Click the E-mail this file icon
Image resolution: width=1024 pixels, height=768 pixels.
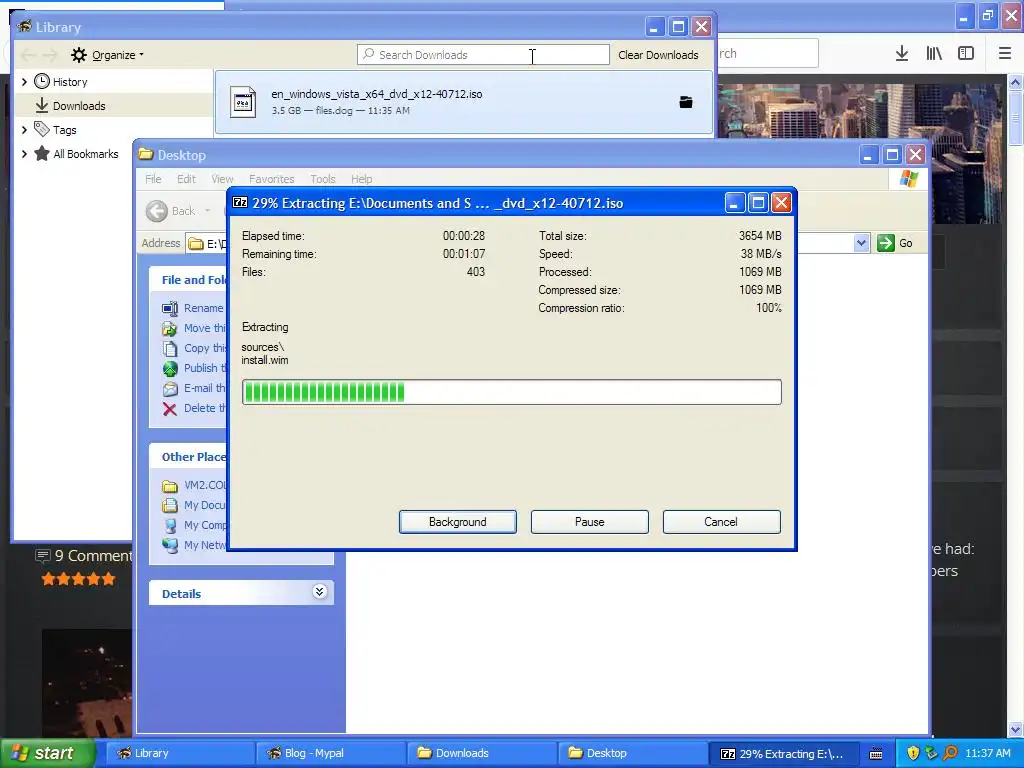click(x=170, y=389)
